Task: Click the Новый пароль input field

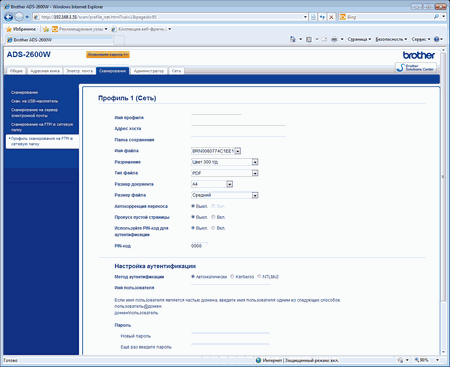Action: tap(230, 336)
